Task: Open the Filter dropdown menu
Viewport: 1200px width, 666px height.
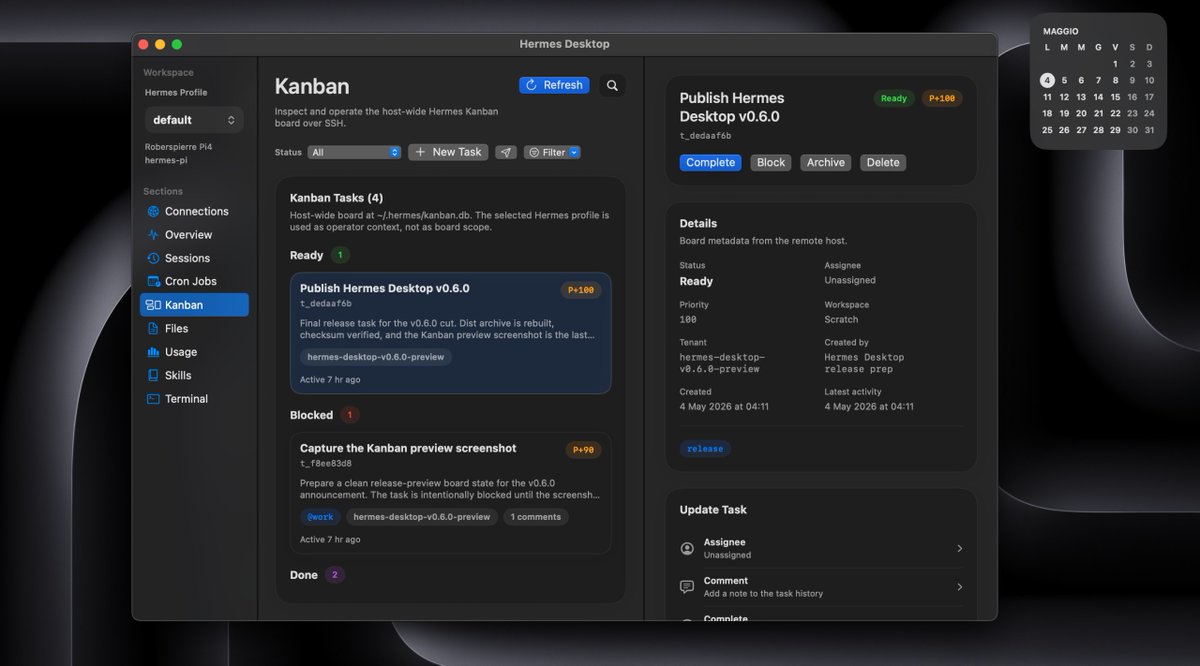Action: [x=552, y=152]
